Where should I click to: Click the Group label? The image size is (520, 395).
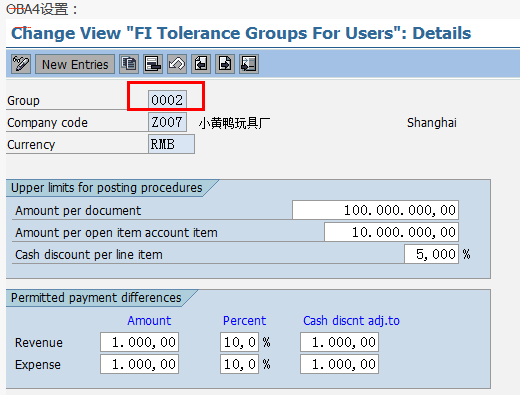(x=23, y=101)
